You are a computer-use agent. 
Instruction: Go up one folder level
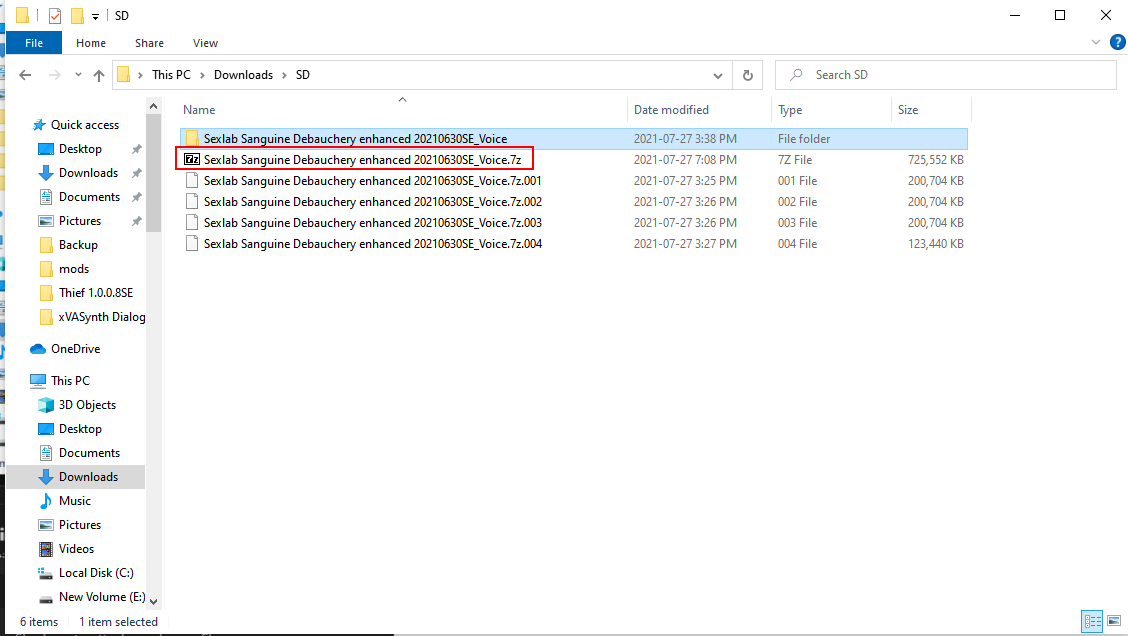[99, 75]
